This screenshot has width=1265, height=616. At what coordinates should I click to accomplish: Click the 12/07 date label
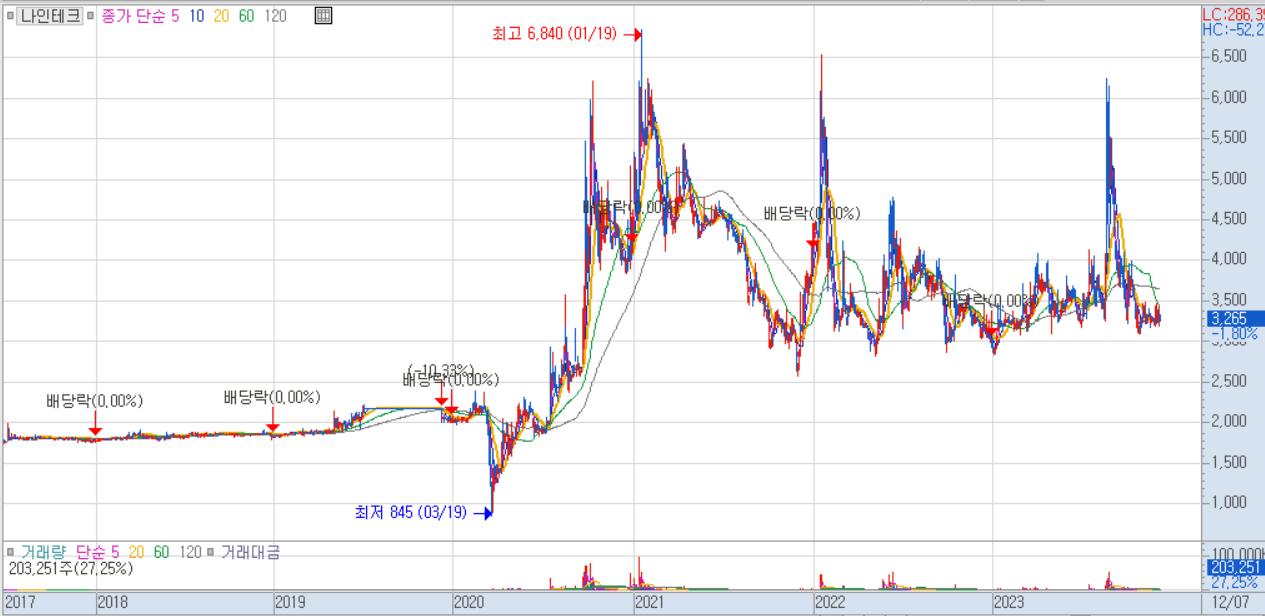point(1229,603)
